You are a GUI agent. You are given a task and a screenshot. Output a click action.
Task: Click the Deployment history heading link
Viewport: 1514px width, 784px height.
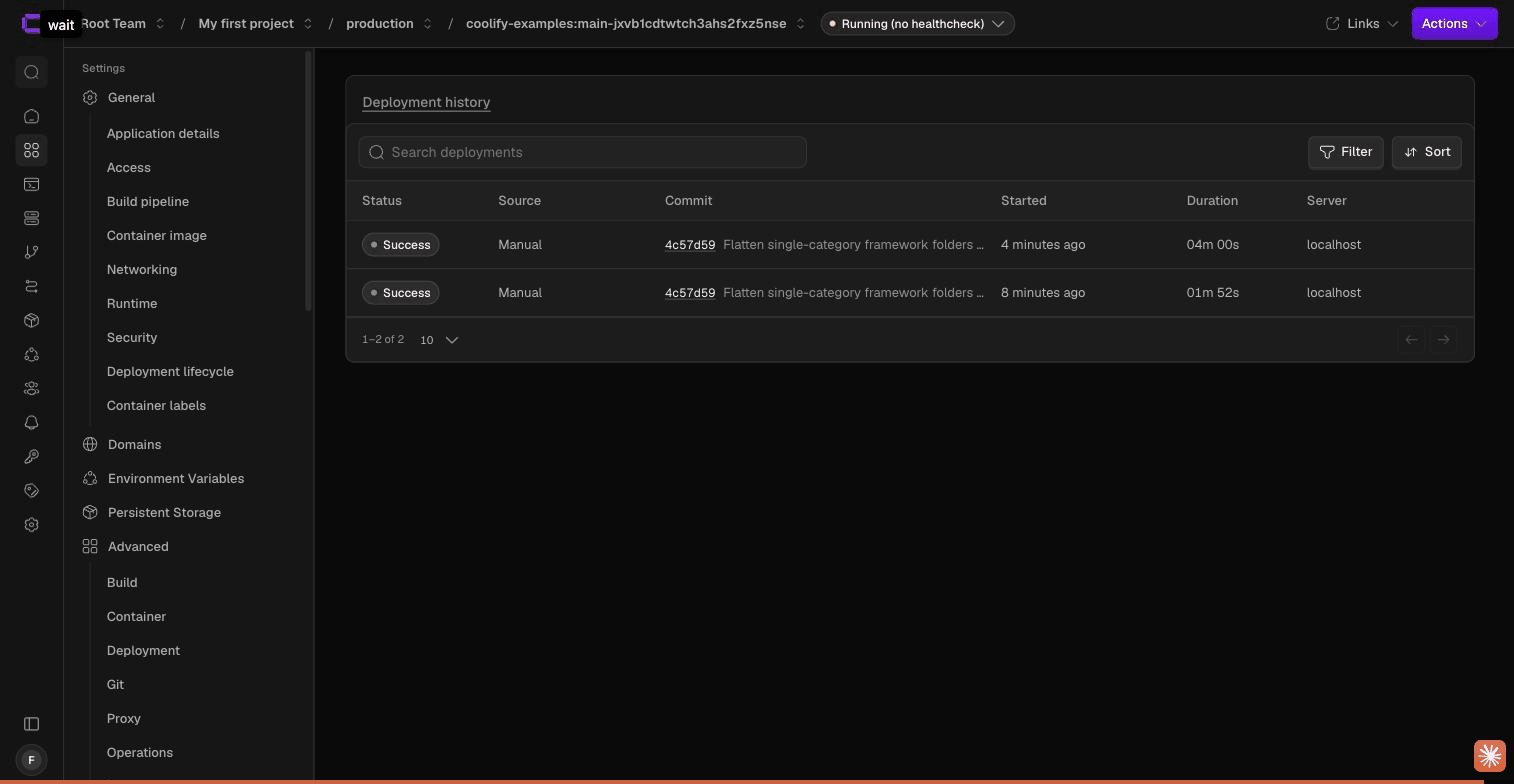coord(426,102)
